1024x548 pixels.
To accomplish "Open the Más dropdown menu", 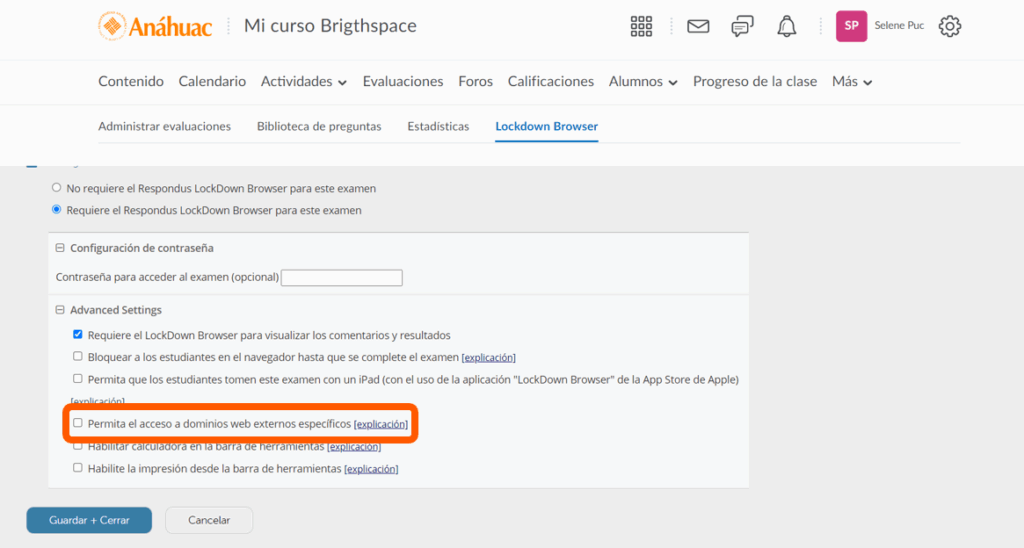I will (852, 82).
